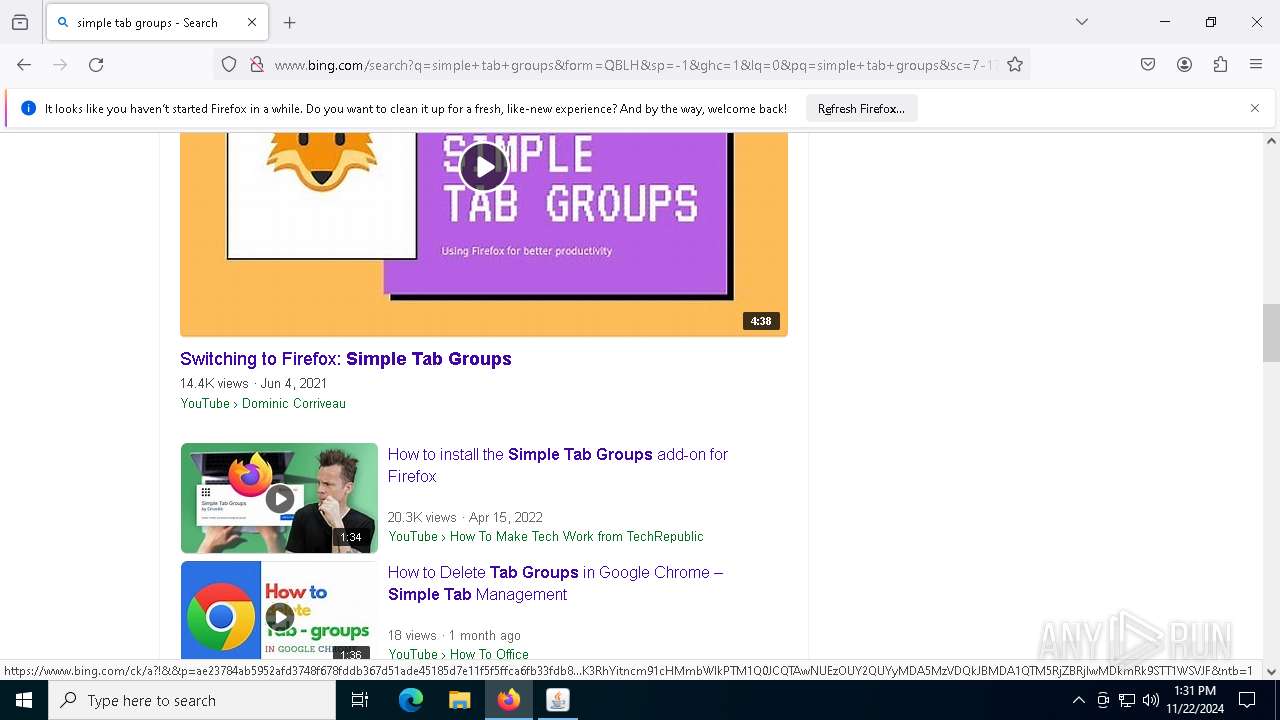The width and height of the screenshot is (1280, 720).
Task: Bookmark this page with star icon
Action: pos(1015,65)
